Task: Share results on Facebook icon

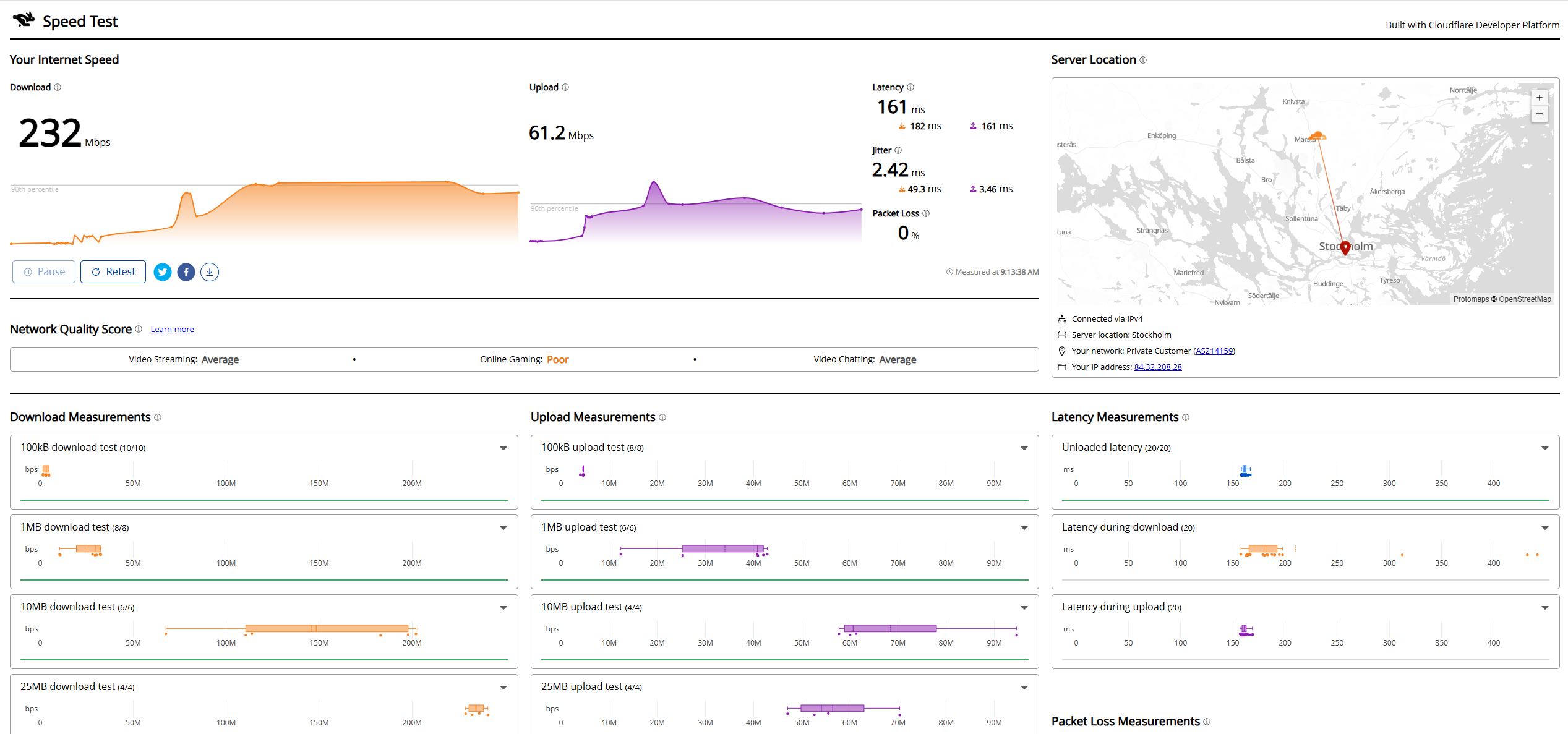Action: point(186,272)
